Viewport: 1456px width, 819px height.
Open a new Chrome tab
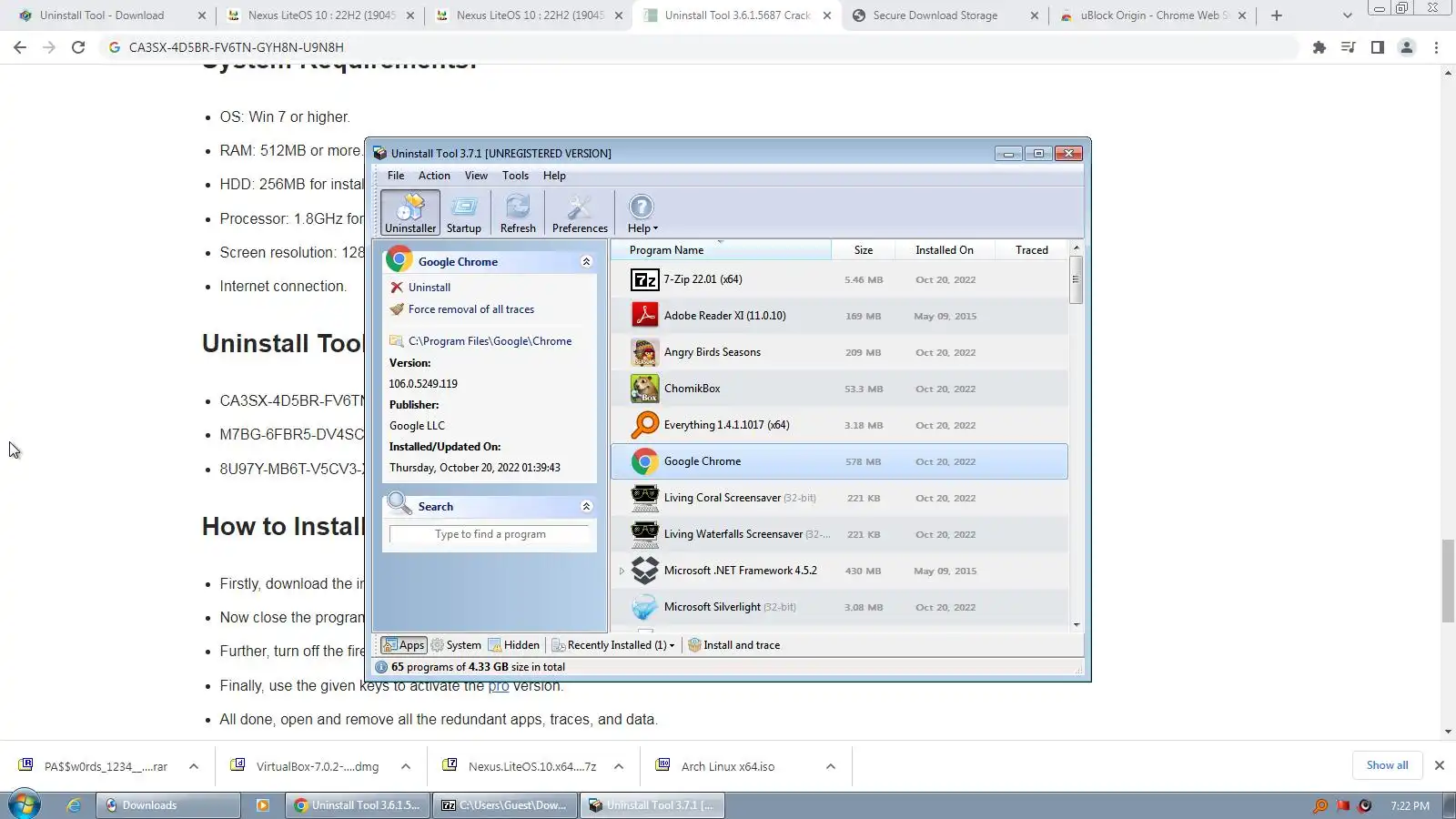click(1277, 15)
